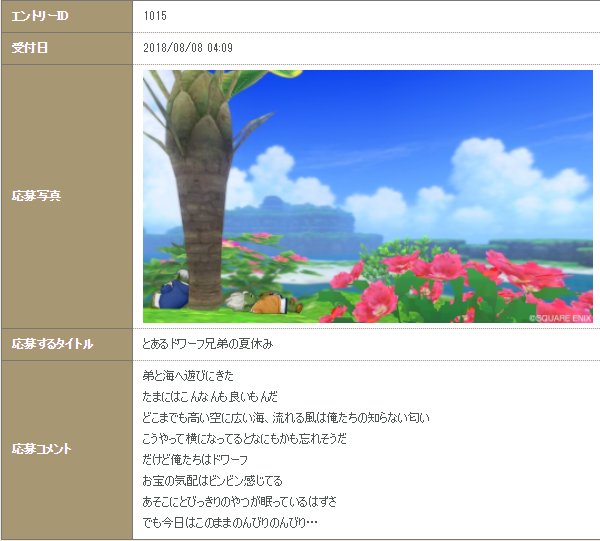Click the 応募コメント label cell
The image size is (600, 541).
67,450
